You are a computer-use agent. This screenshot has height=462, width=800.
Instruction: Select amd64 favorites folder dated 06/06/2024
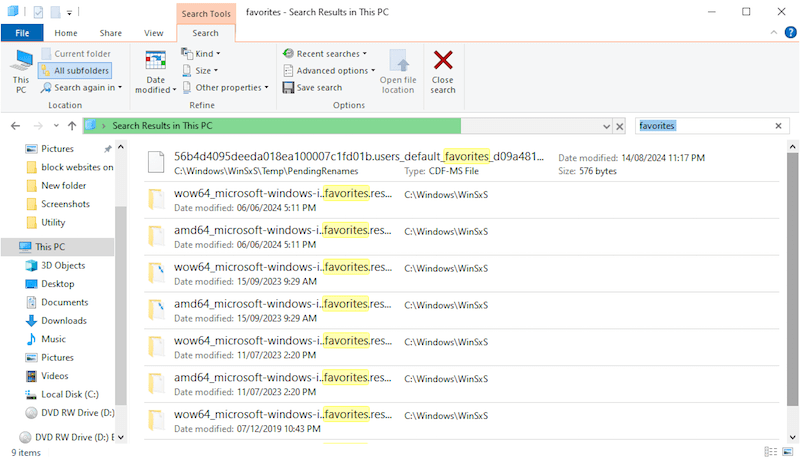click(461, 237)
